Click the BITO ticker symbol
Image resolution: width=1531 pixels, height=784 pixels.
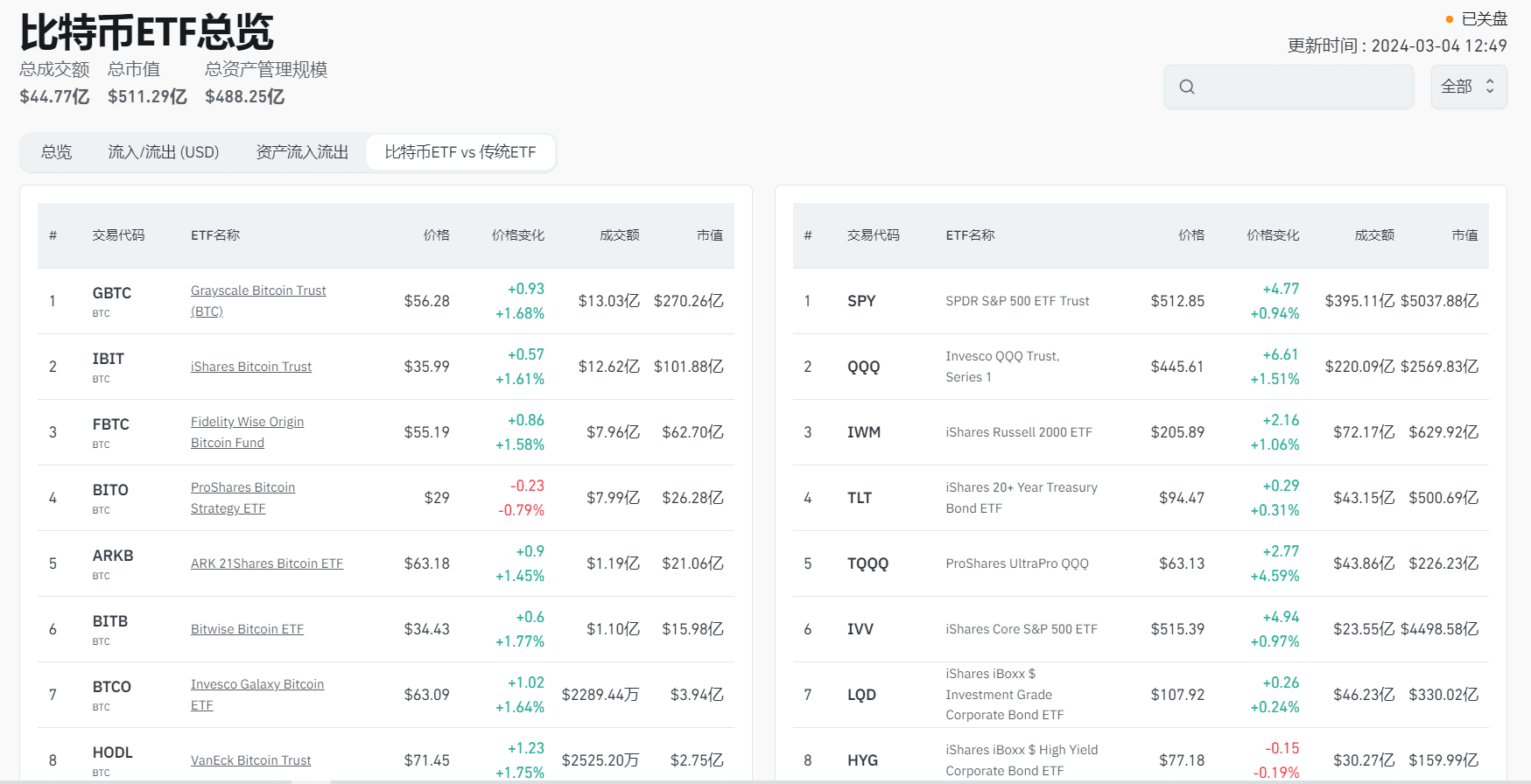[110, 490]
